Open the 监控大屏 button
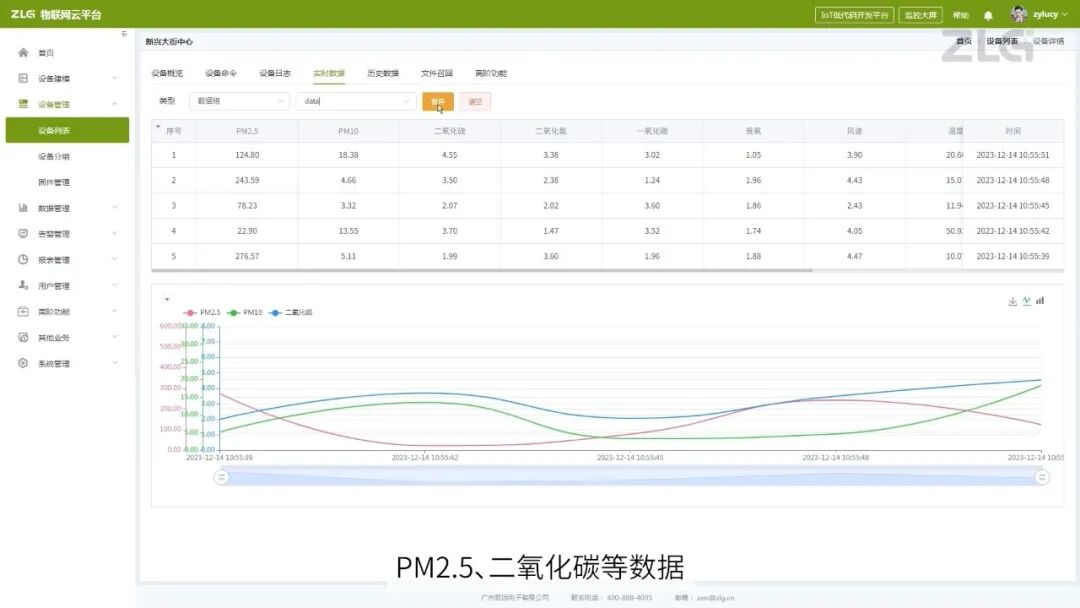The image size is (1080, 608). [920, 15]
